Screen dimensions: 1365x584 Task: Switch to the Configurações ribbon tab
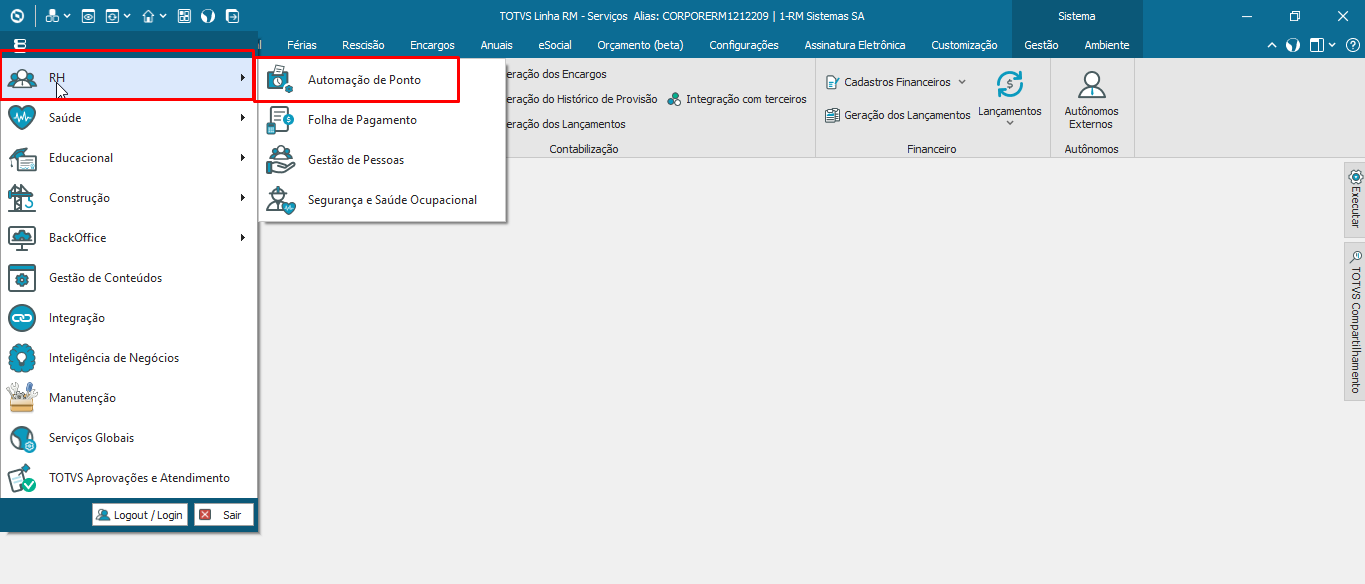pos(744,45)
